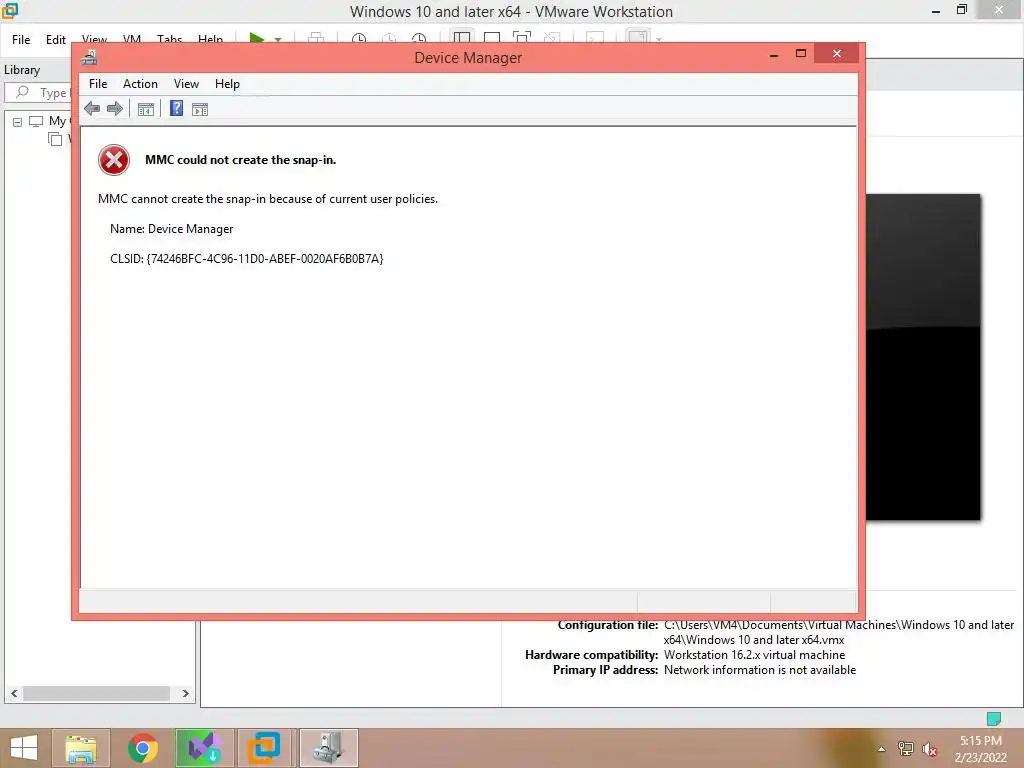Click the 'Primary IP address:' label
Screen dimensions: 1024x768
(605, 669)
